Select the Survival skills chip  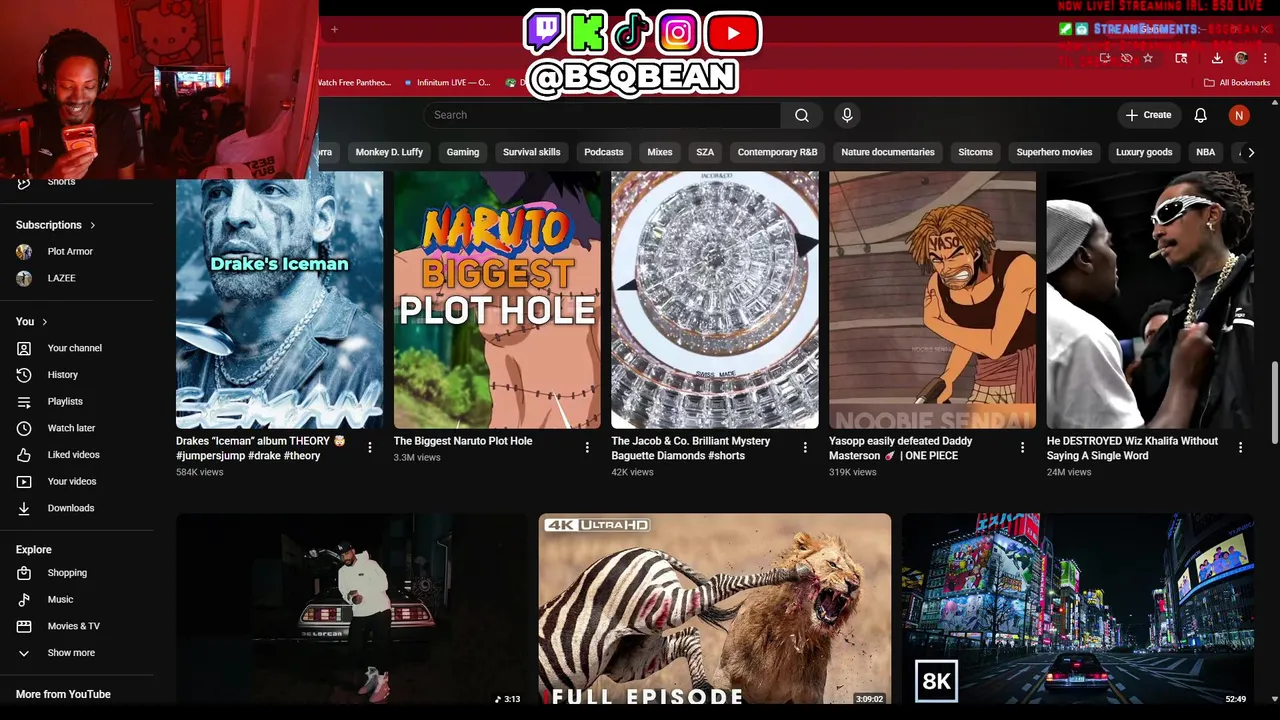[x=531, y=152]
